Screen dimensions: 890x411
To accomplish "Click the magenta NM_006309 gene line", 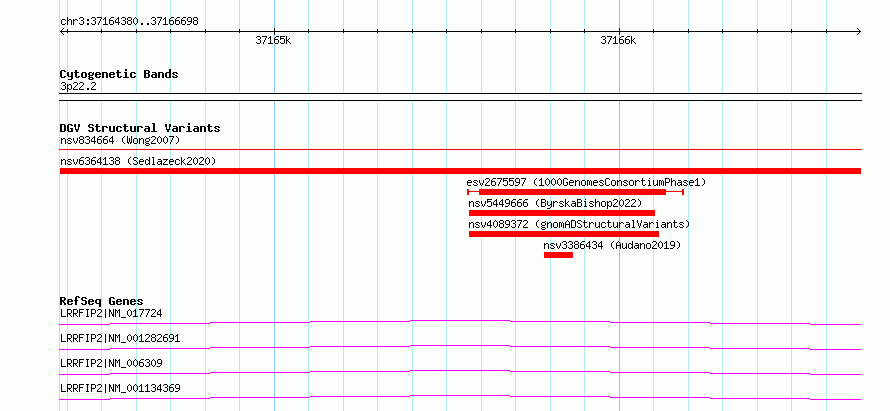I will click(x=460, y=372).
